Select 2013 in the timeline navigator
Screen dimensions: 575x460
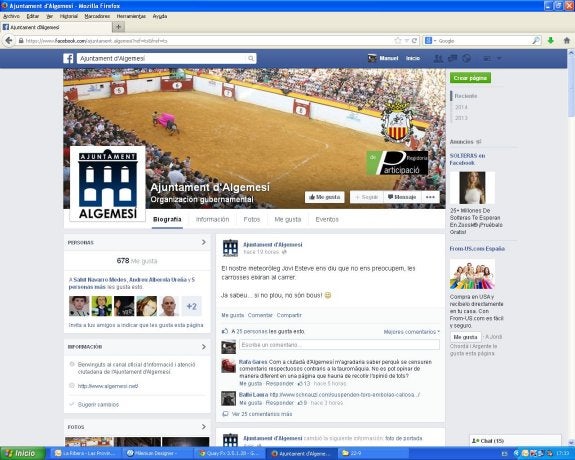tap(461, 118)
